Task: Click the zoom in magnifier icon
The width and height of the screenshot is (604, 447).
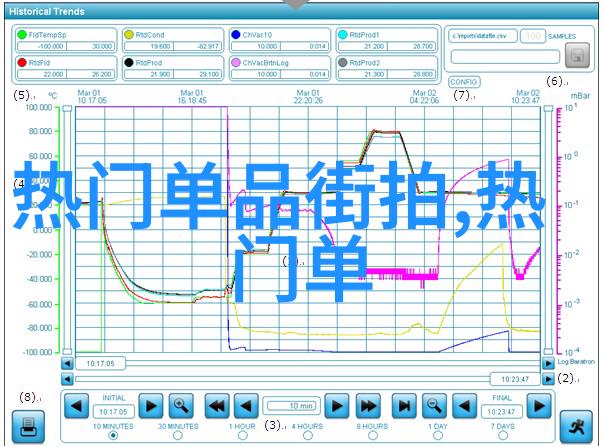Action: click(x=181, y=405)
